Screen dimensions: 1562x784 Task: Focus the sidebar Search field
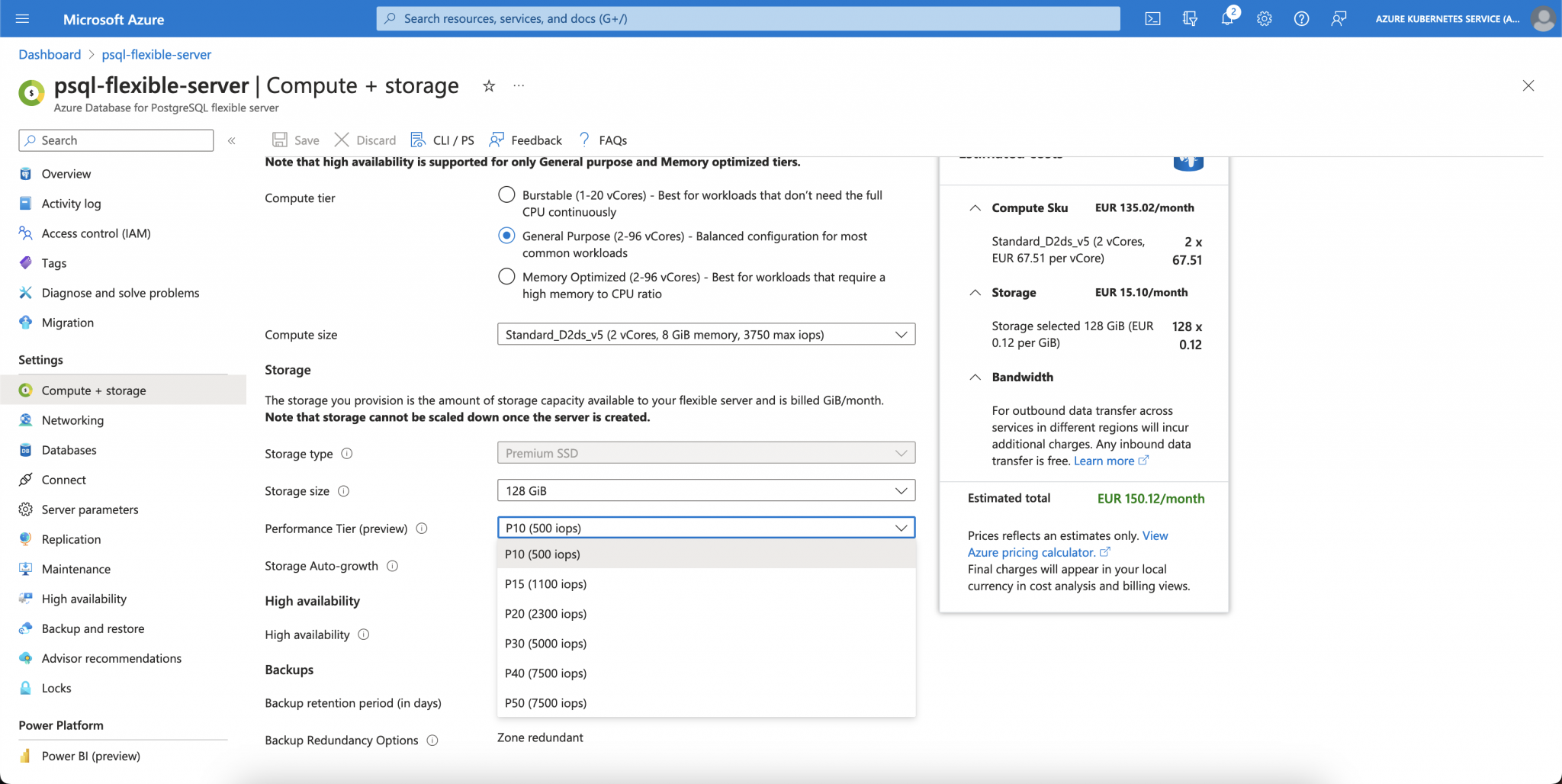click(x=116, y=140)
